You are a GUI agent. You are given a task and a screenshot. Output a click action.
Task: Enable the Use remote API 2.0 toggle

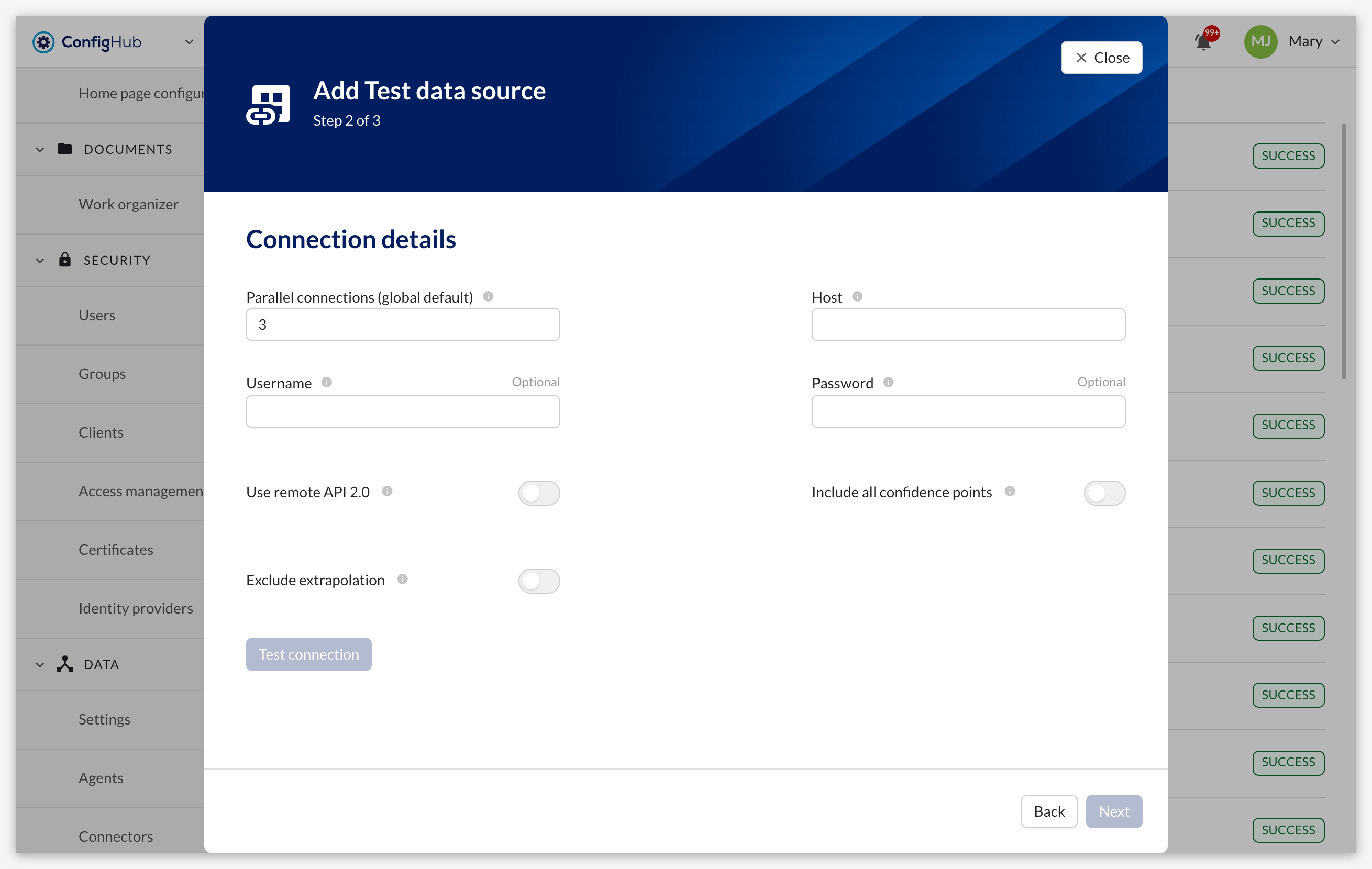[x=538, y=493]
